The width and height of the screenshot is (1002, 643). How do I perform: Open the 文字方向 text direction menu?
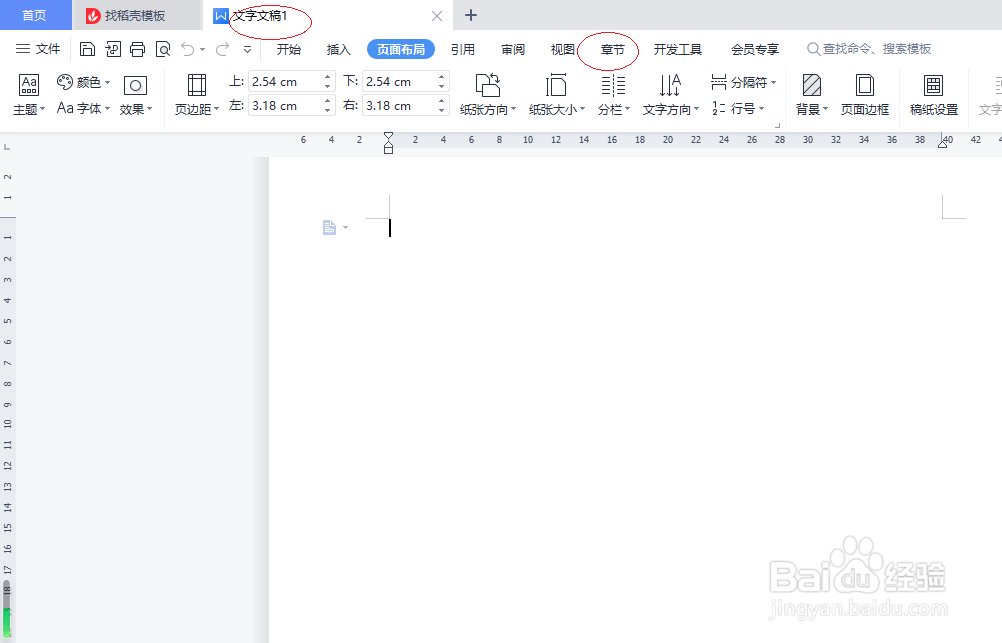click(670, 94)
